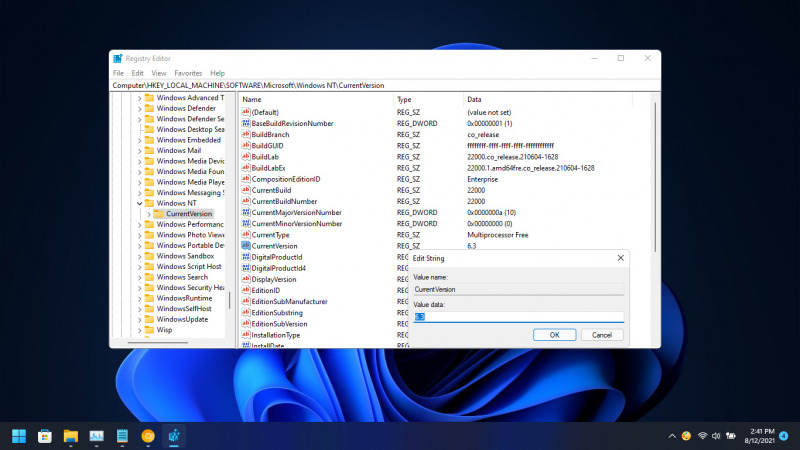The image size is (800, 450).
Task: Open the Windows Start menu
Action: click(x=19, y=436)
